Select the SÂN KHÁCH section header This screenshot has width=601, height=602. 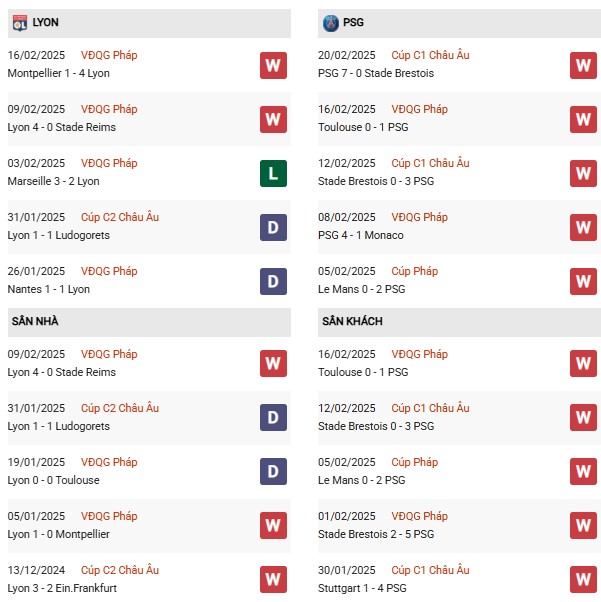pos(352,321)
